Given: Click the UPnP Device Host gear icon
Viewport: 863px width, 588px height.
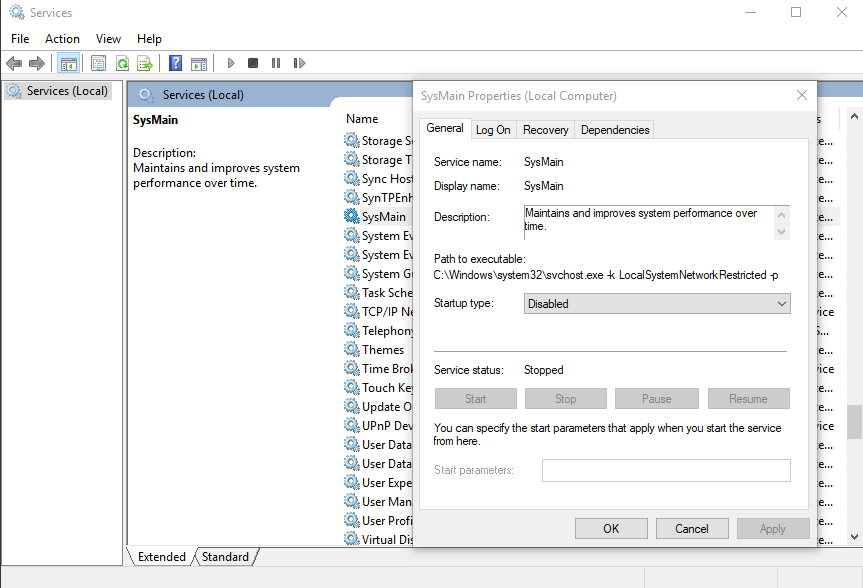Looking at the screenshot, I should tap(352, 425).
